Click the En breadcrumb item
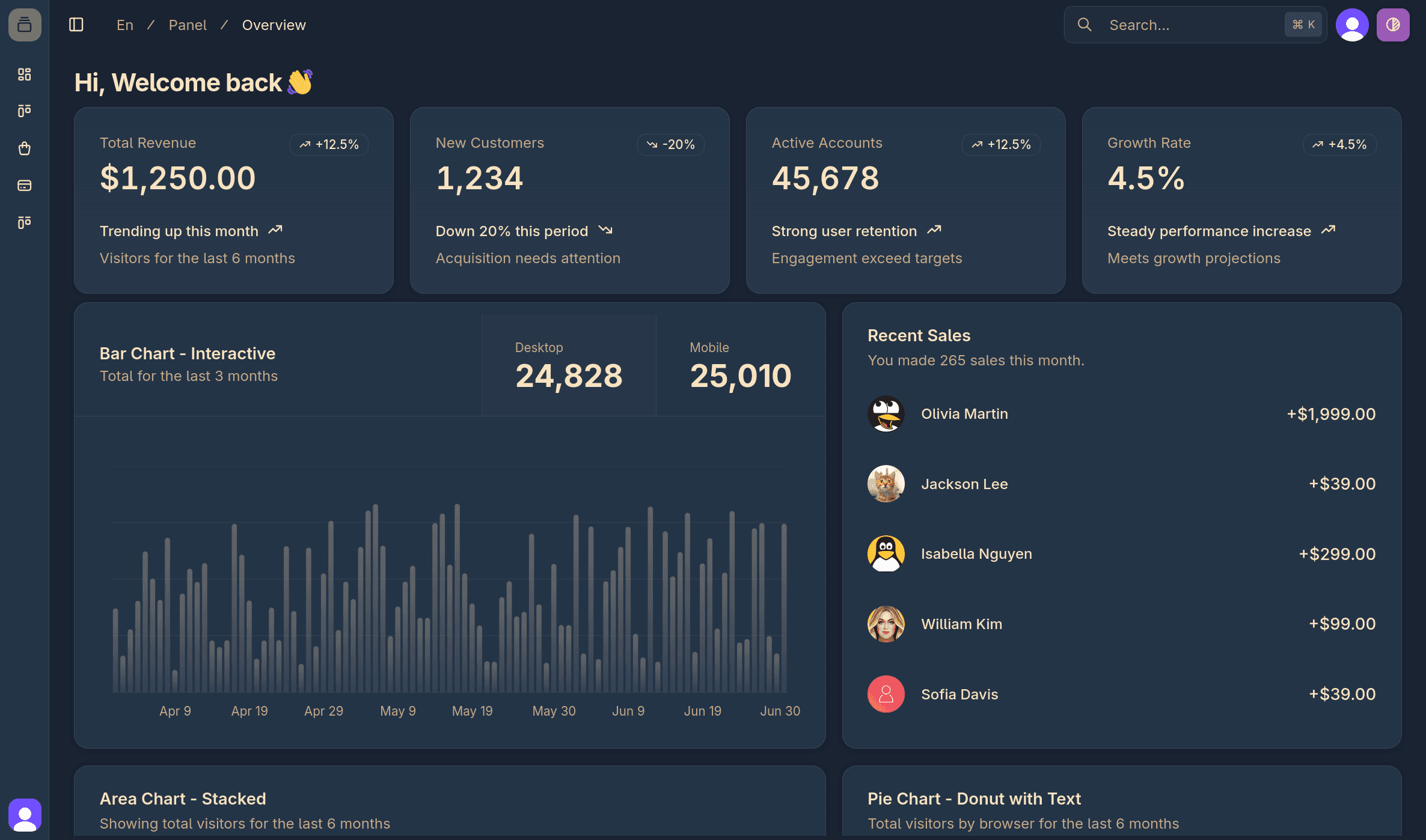The height and width of the screenshot is (840, 1426). (125, 25)
